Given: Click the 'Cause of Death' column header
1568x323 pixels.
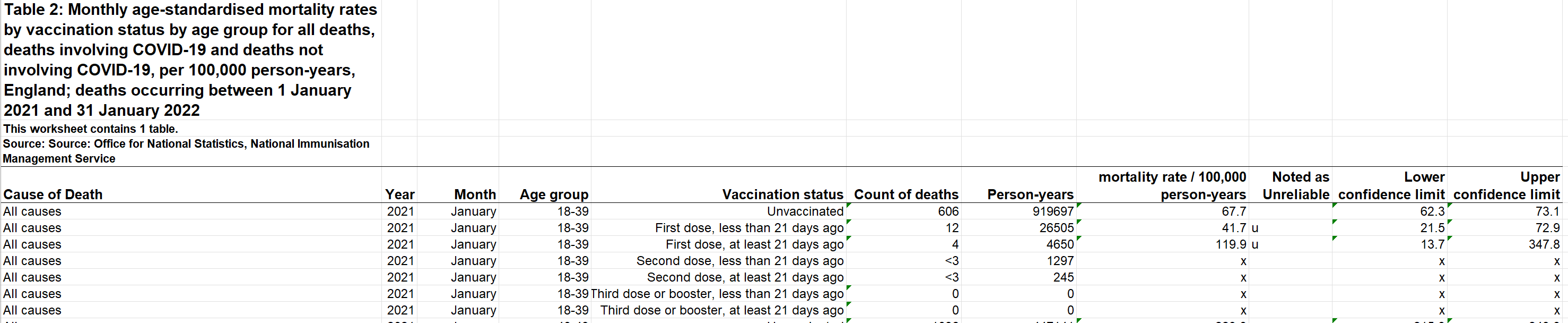Looking at the screenshot, I should pos(53,194).
